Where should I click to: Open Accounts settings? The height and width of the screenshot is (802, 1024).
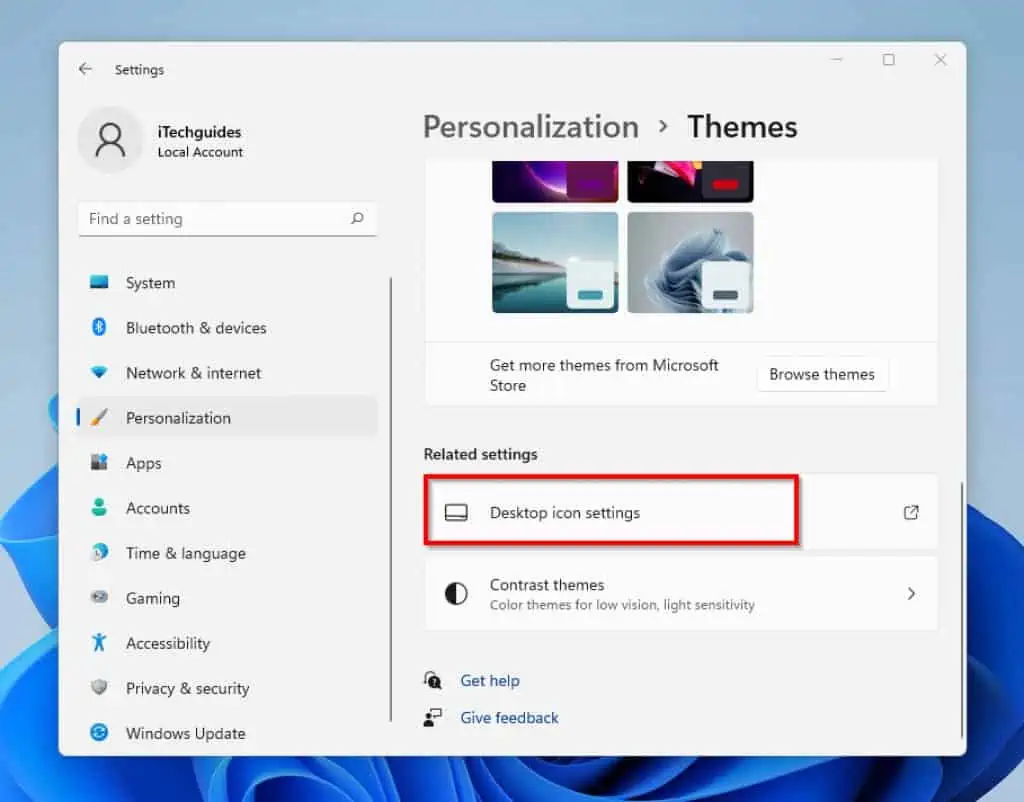[x=101, y=508]
